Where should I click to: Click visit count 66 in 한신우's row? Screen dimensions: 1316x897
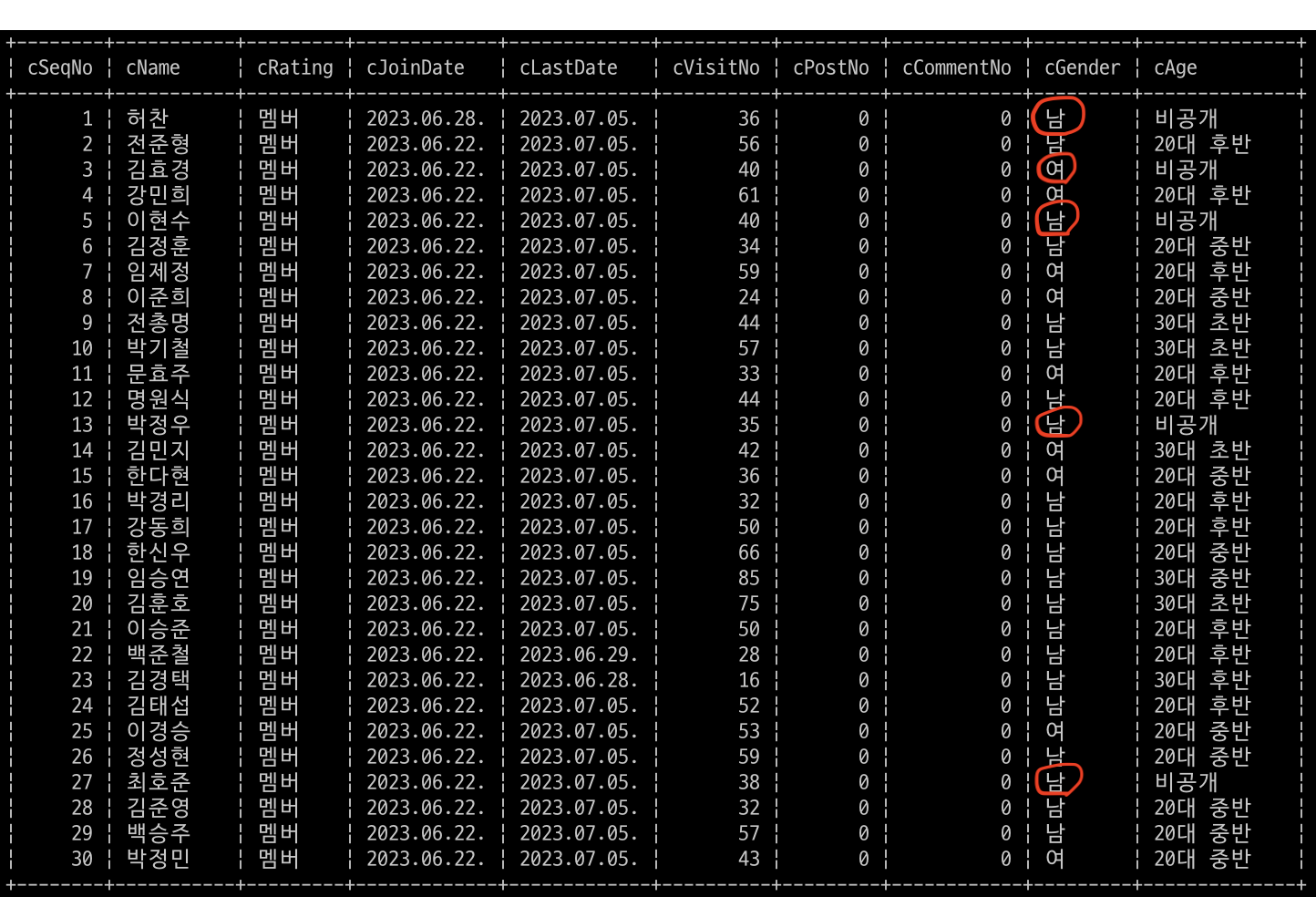(749, 552)
